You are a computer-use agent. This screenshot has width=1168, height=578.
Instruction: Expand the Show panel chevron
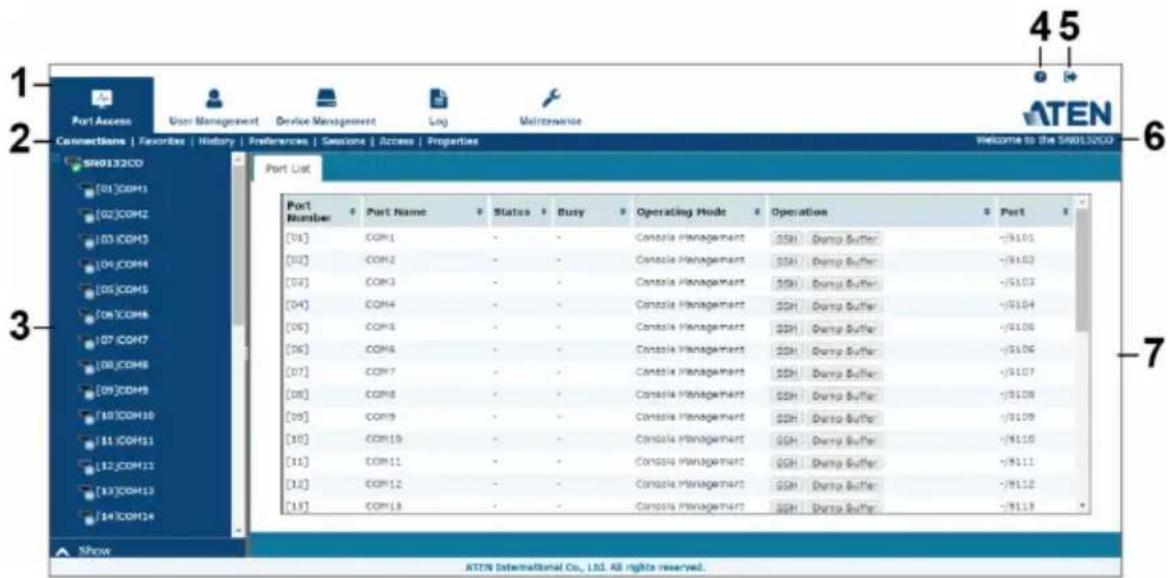64,551
